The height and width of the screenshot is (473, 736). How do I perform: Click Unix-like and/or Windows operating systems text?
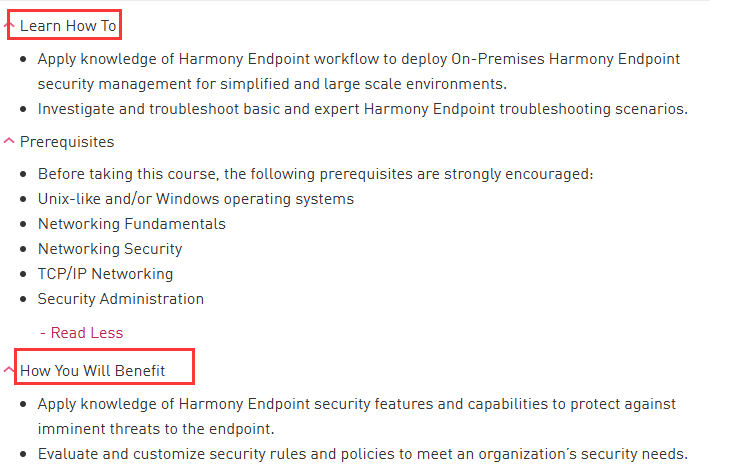196,199
